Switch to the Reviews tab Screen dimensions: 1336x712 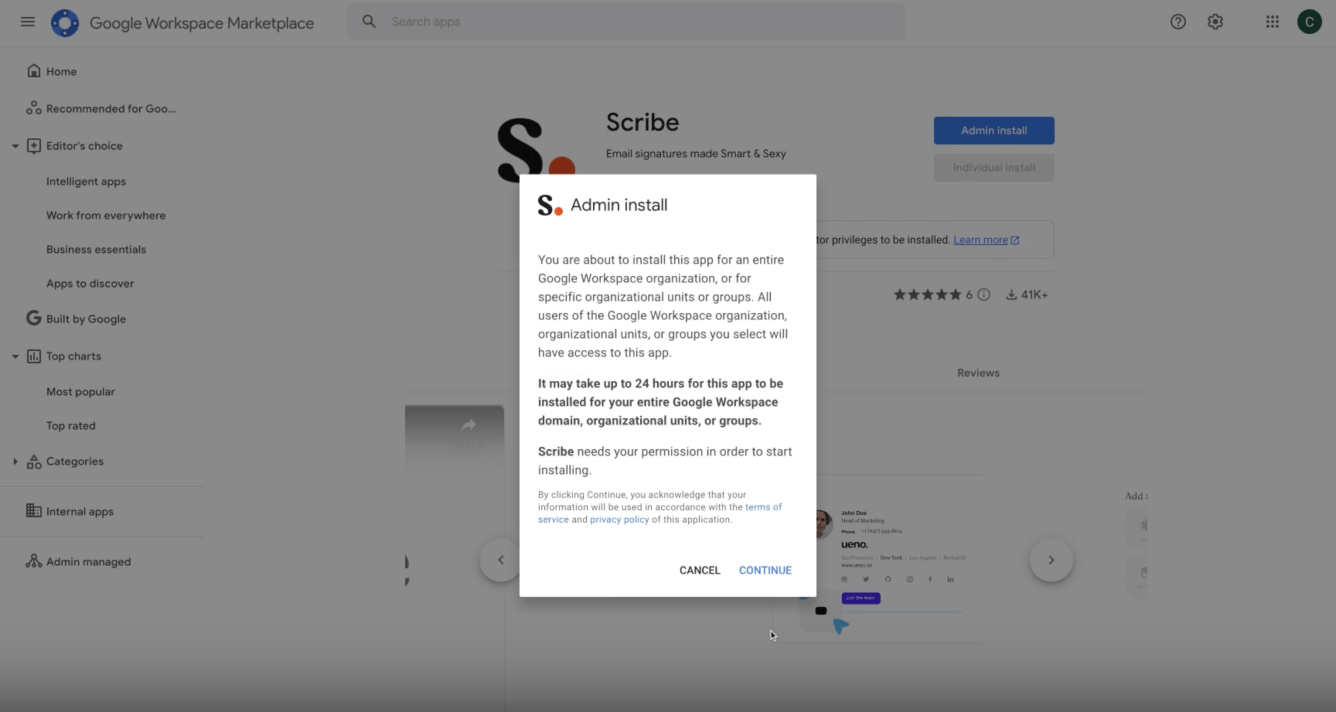(x=978, y=373)
